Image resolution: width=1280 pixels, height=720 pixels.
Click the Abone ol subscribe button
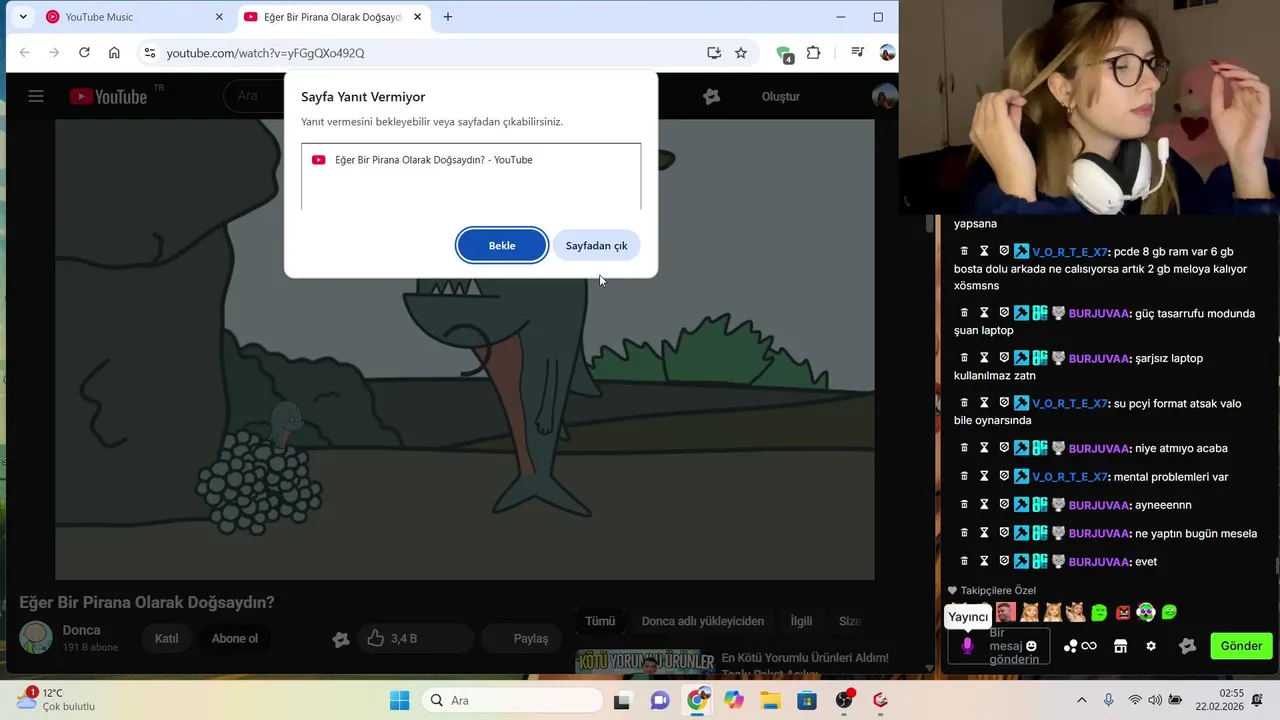coord(234,638)
